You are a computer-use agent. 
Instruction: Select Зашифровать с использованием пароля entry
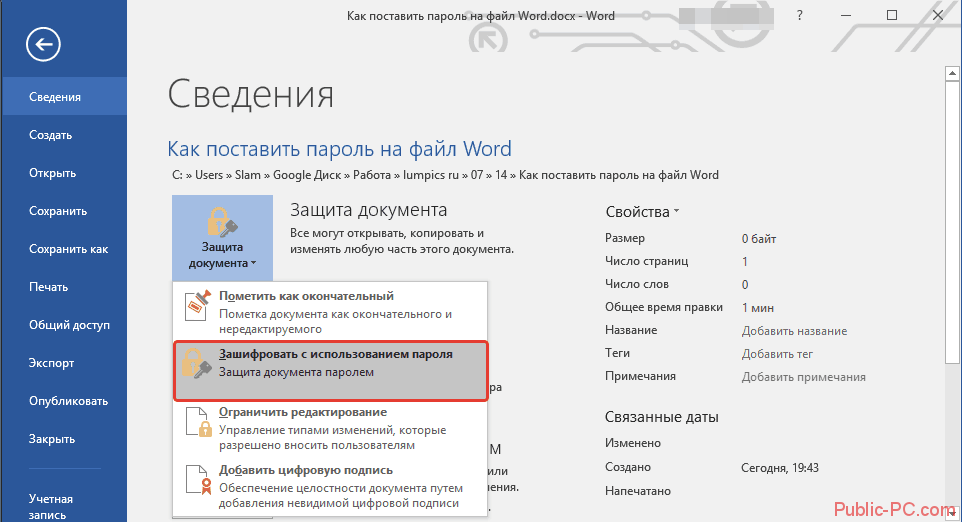[x=330, y=370]
